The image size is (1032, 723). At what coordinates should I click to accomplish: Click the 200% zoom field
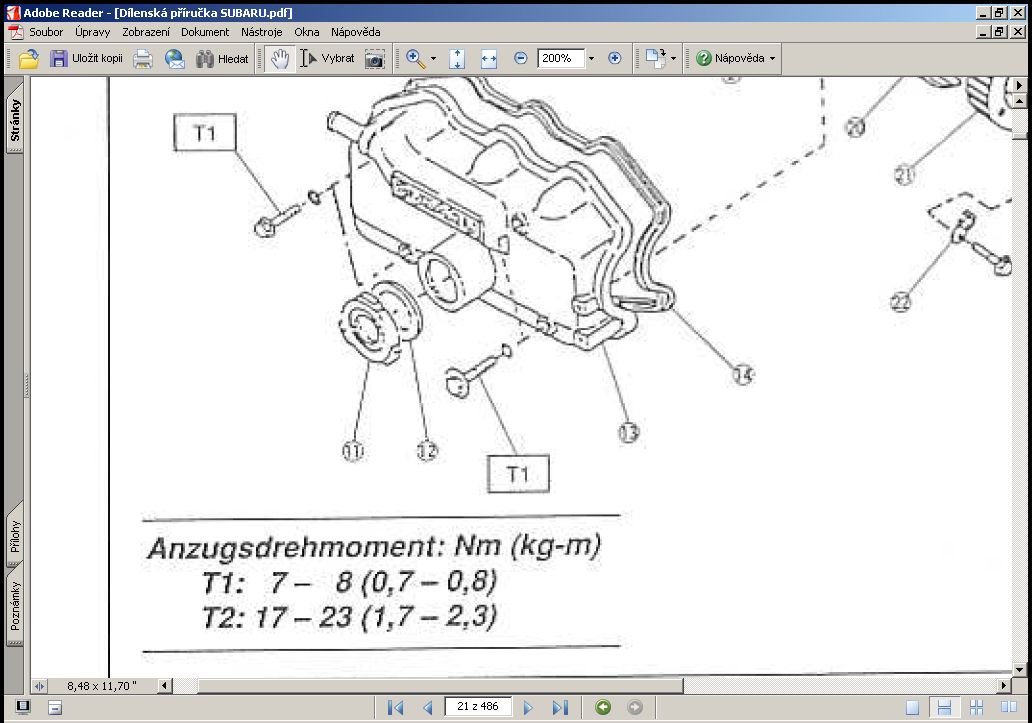(560, 59)
